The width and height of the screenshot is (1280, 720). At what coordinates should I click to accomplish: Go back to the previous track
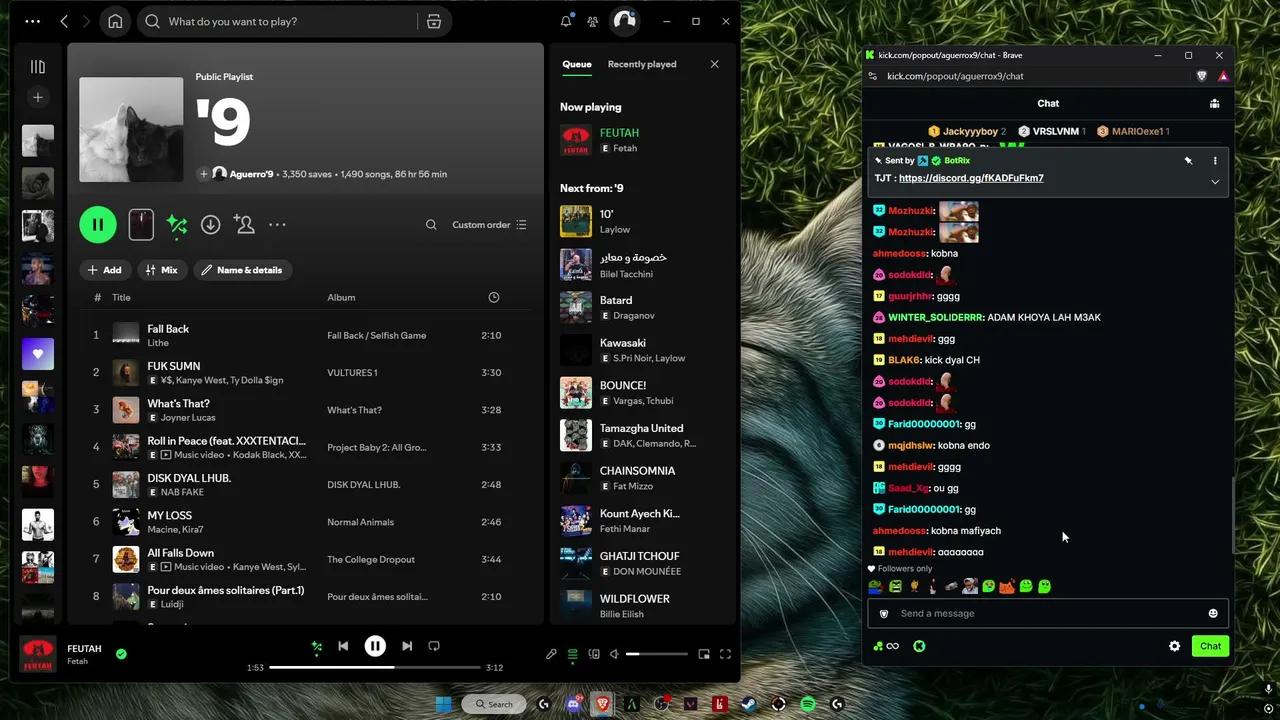point(343,646)
